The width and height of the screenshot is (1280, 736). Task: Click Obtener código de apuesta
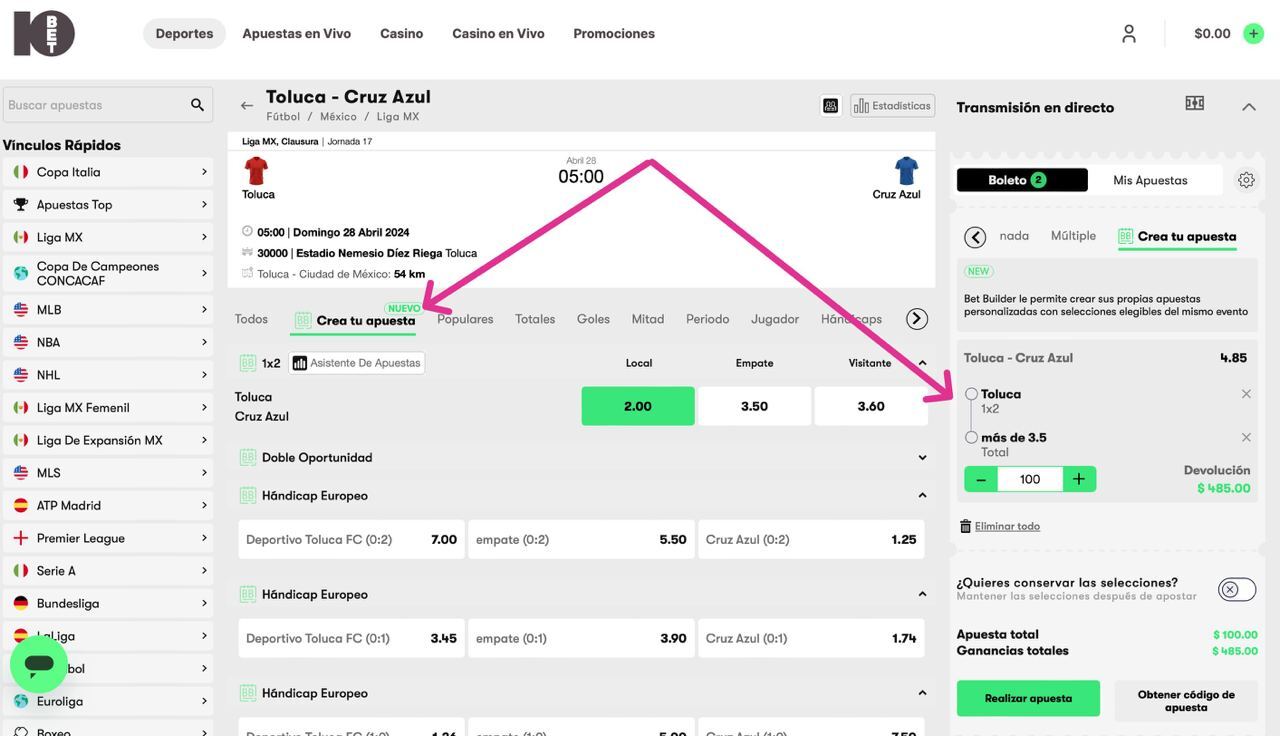(x=1186, y=700)
